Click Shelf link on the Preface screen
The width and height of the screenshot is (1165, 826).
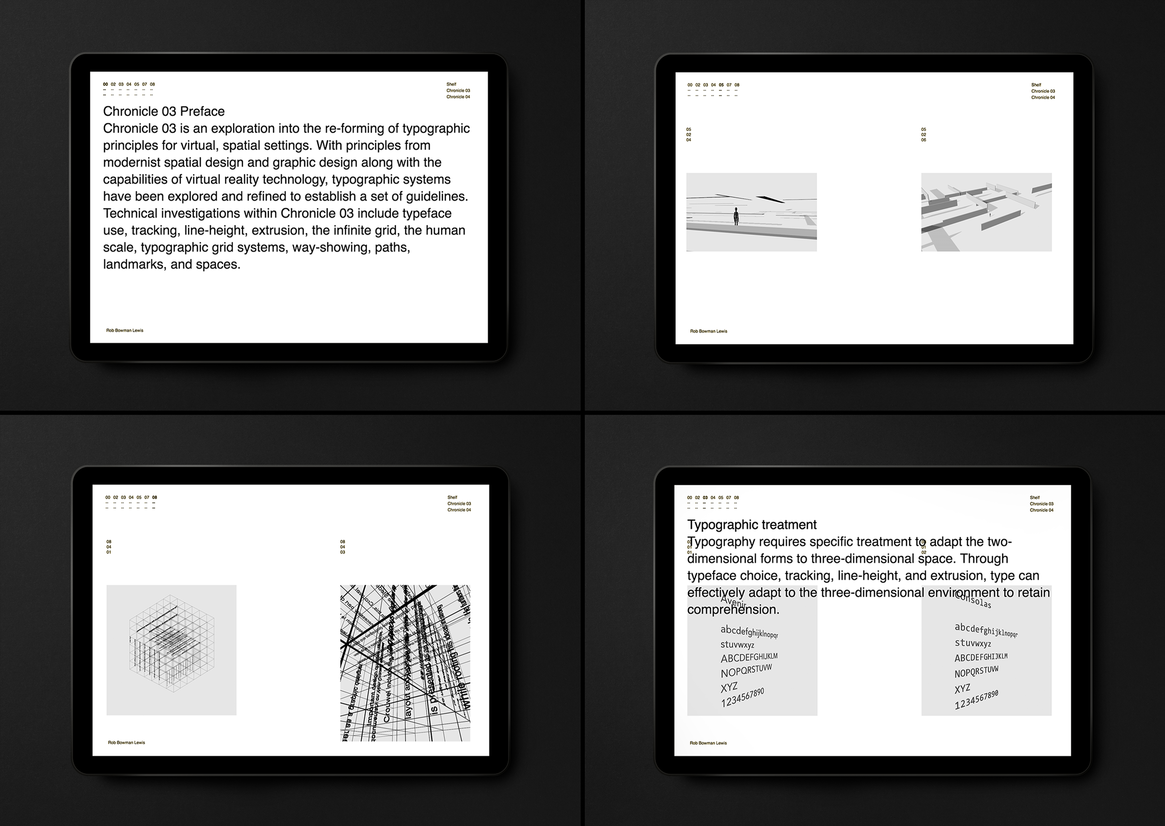(451, 85)
